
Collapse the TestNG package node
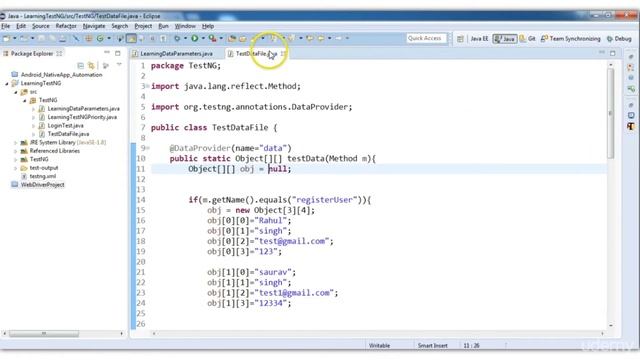coord(24,100)
